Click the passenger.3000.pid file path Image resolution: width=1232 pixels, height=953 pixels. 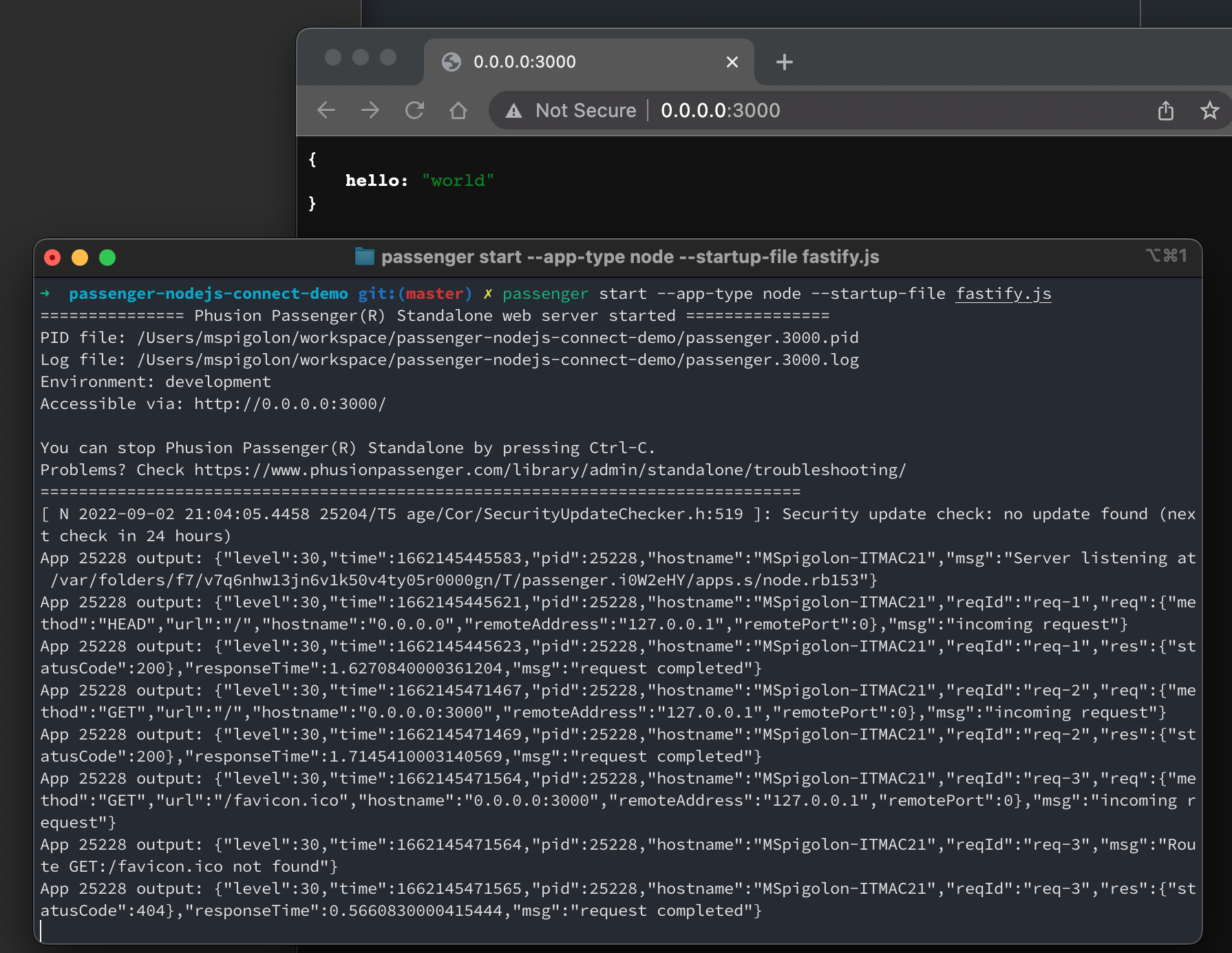tap(498, 338)
